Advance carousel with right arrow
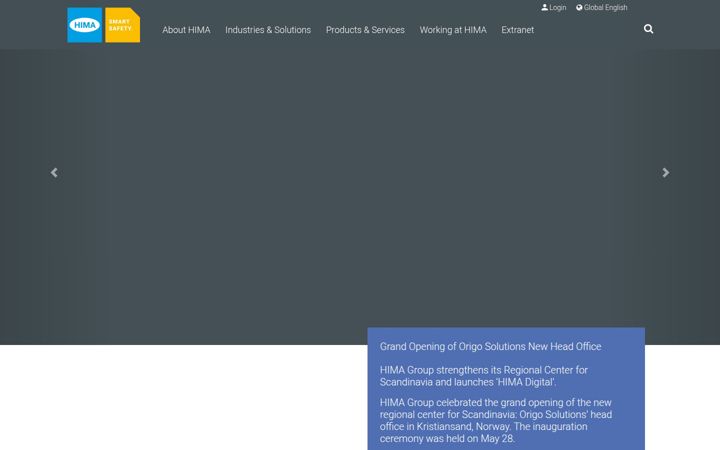The width and height of the screenshot is (720, 450). pos(666,173)
